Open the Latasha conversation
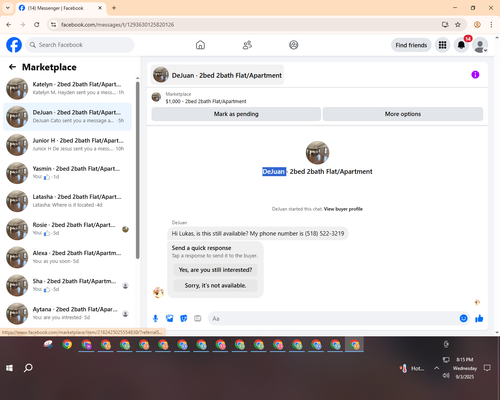The image size is (500, 400). [67, 201]
